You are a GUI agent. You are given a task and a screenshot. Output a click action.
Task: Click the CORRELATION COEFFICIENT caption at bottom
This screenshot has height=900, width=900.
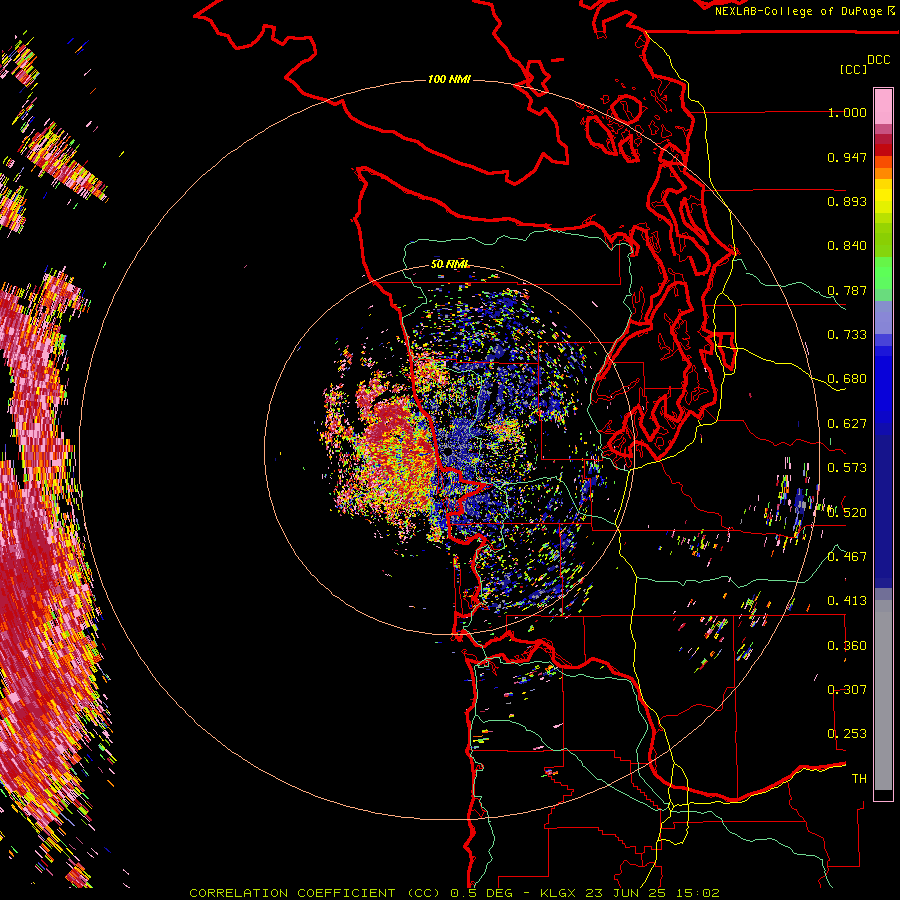click(454, 893)
